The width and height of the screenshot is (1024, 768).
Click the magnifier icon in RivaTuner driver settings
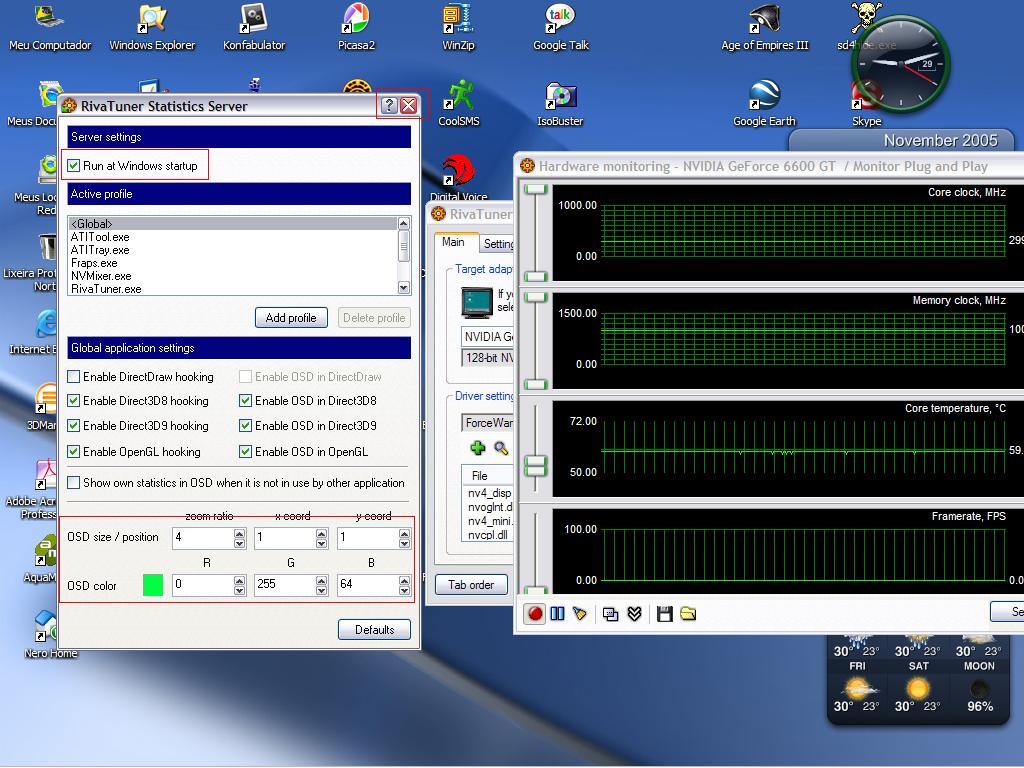pos(501,448)
